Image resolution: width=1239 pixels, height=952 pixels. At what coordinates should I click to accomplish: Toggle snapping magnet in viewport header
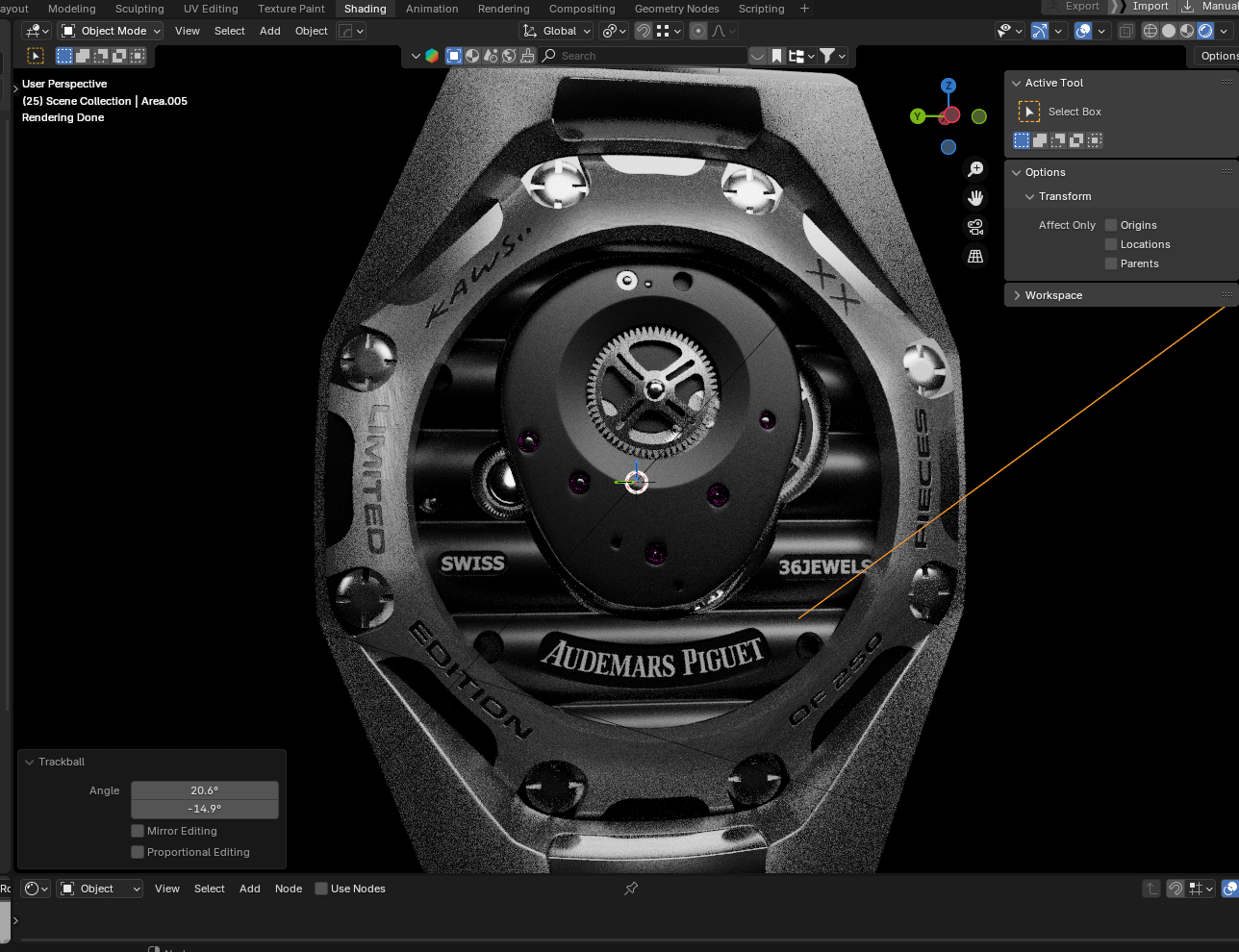click(644, 31)
